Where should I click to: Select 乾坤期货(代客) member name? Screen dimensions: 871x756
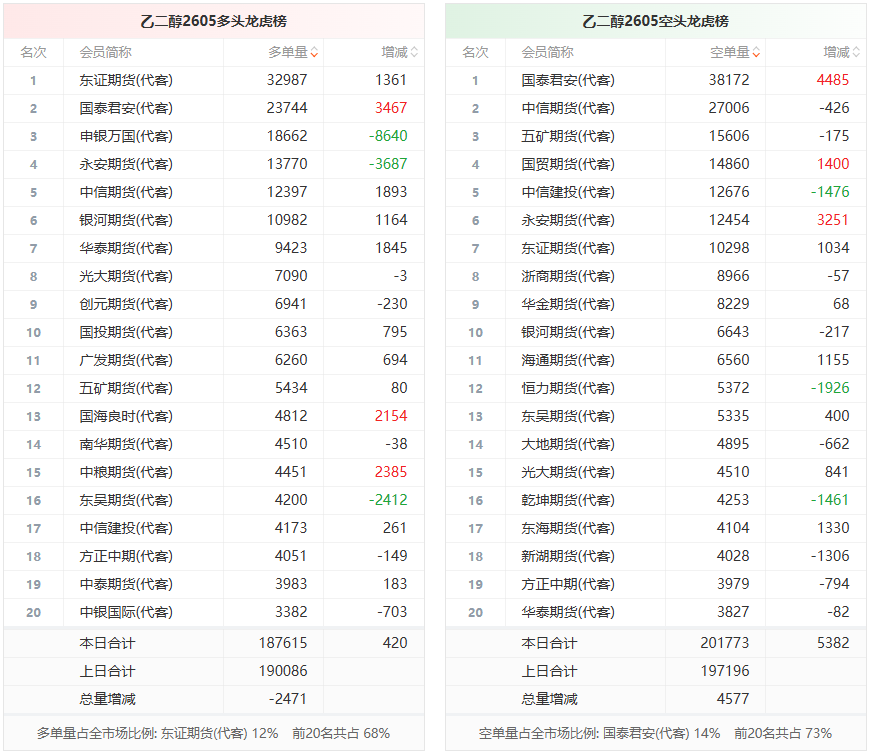[x=568, y=500]
